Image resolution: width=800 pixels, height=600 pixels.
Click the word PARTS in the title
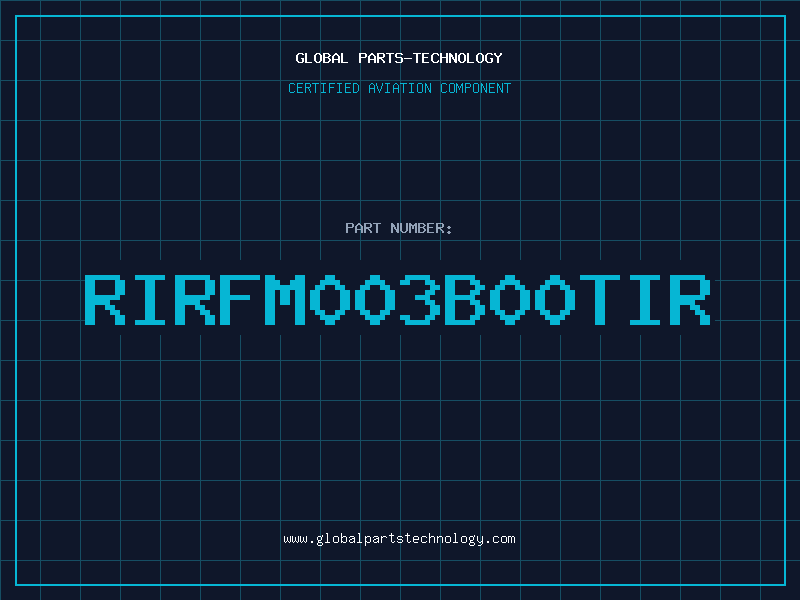382,58
